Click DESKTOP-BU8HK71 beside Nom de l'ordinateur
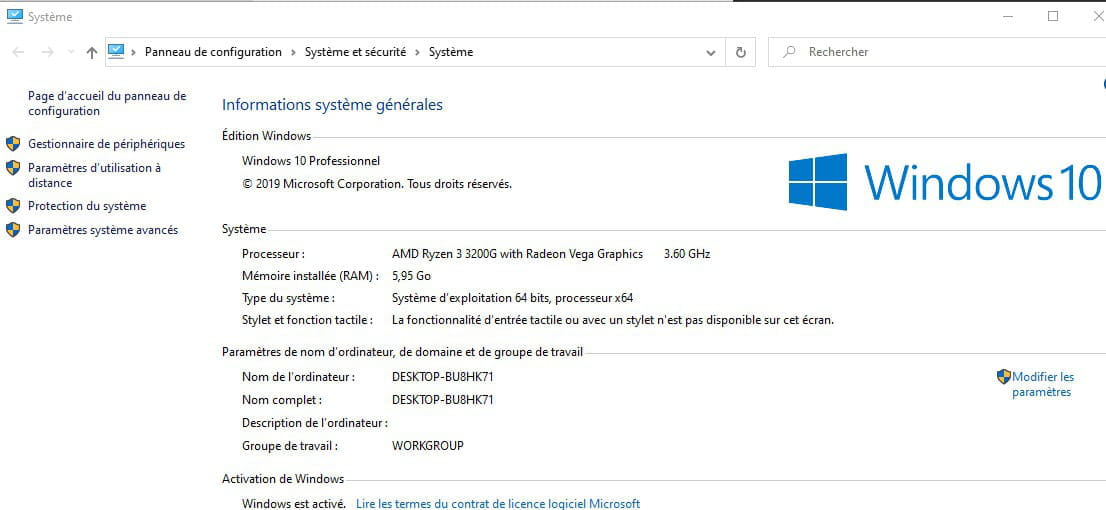The image size is (1106, 510). click(443, 377)
